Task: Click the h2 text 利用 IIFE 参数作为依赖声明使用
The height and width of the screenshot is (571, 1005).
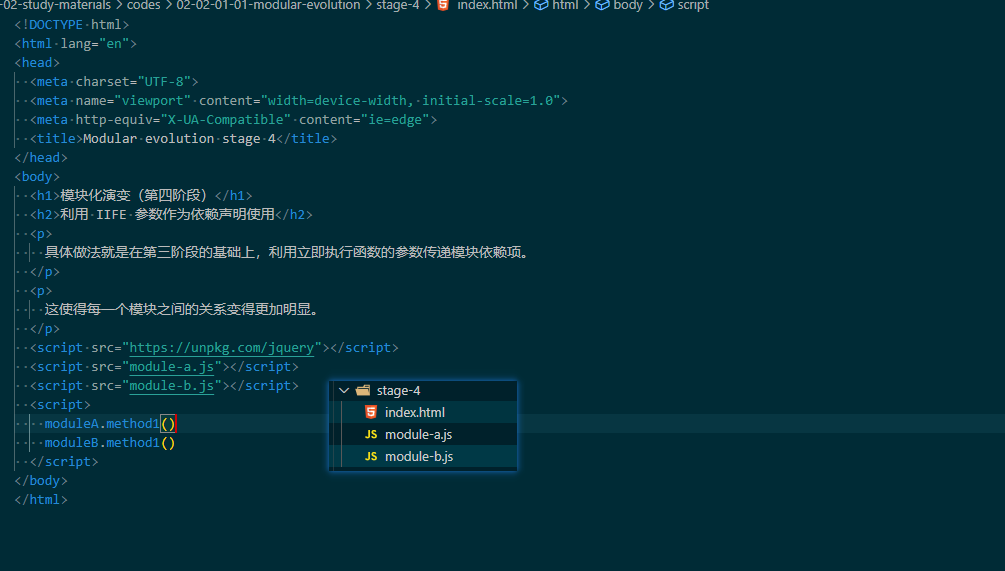Action: [167, 215]
